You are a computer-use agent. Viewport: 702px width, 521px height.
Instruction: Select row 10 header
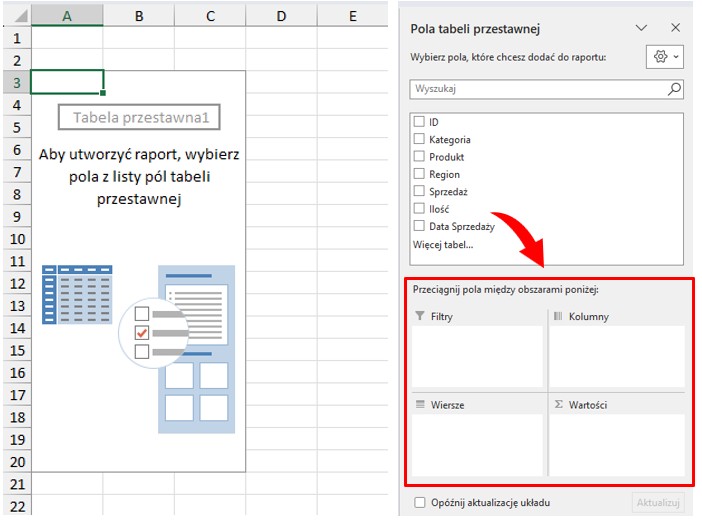17,239
